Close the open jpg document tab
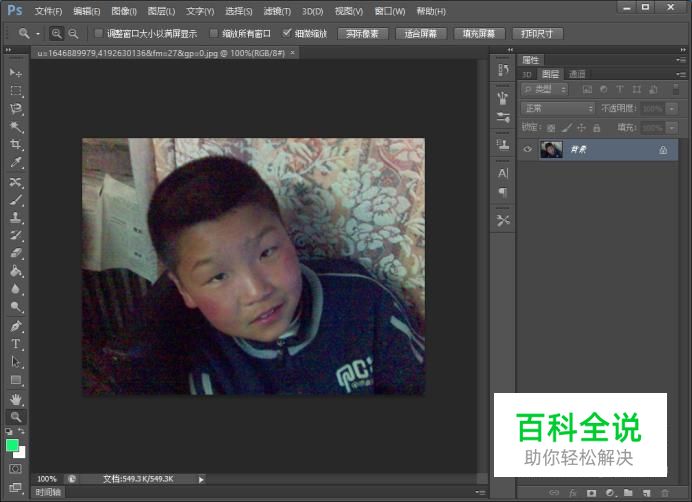Viewport: 692px width, 502px height. click(x=292, y=53)
